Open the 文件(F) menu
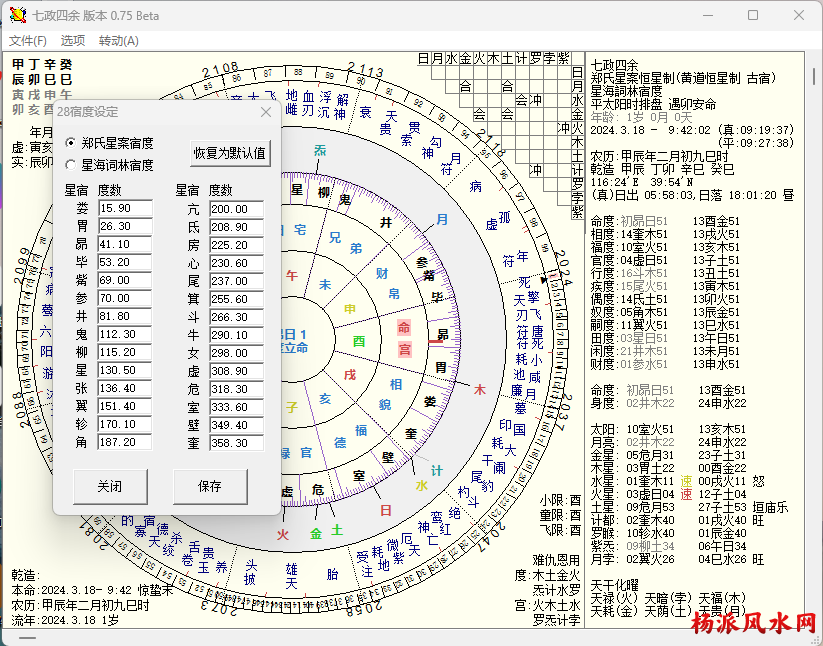 point(28,41)
